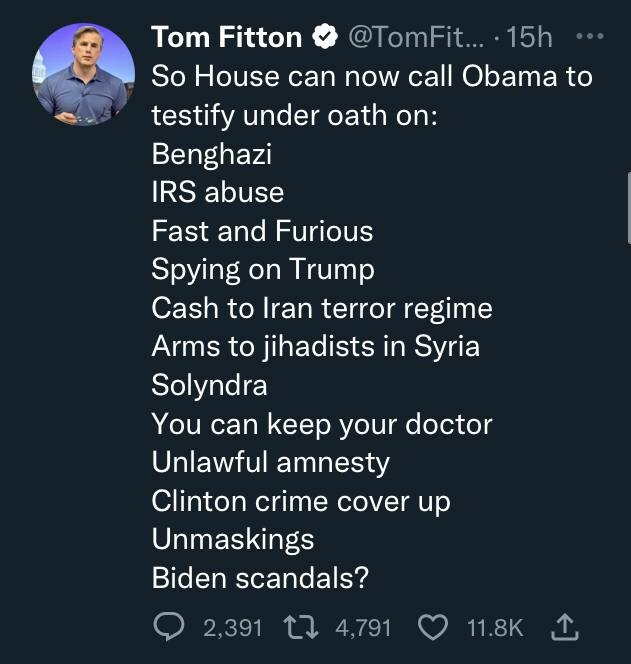
Task: Click the word "Solyndra" in the tweet
Action: (209, 385)
